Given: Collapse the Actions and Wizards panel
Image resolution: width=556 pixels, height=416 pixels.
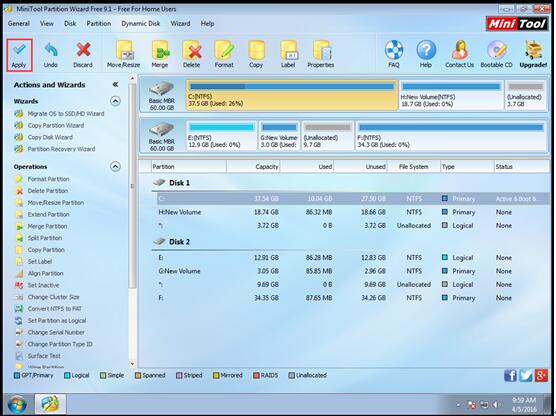Looking at the screenshot, I should (115, 84).
